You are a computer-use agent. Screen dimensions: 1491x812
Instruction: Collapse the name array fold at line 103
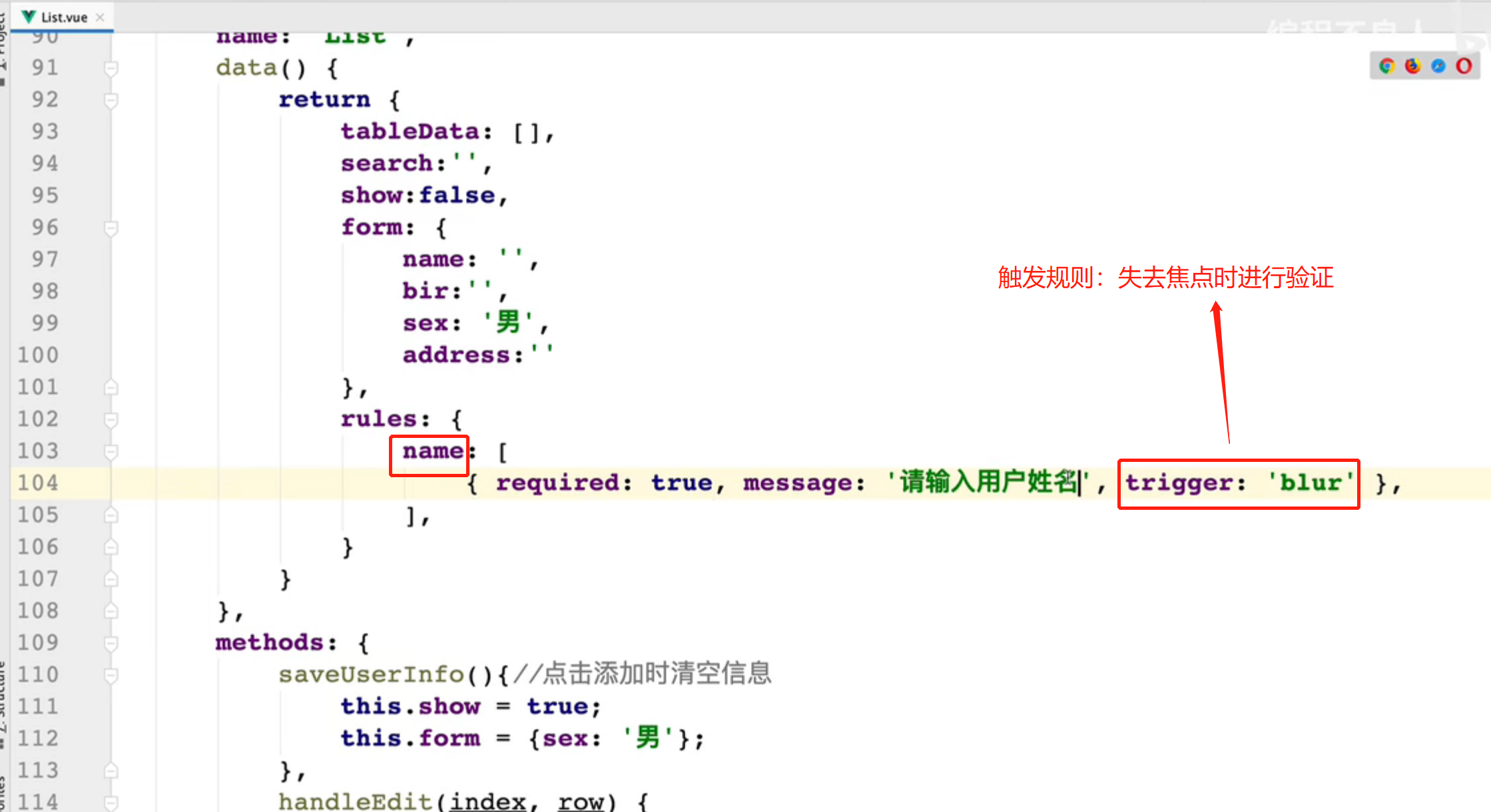point(111,451)
